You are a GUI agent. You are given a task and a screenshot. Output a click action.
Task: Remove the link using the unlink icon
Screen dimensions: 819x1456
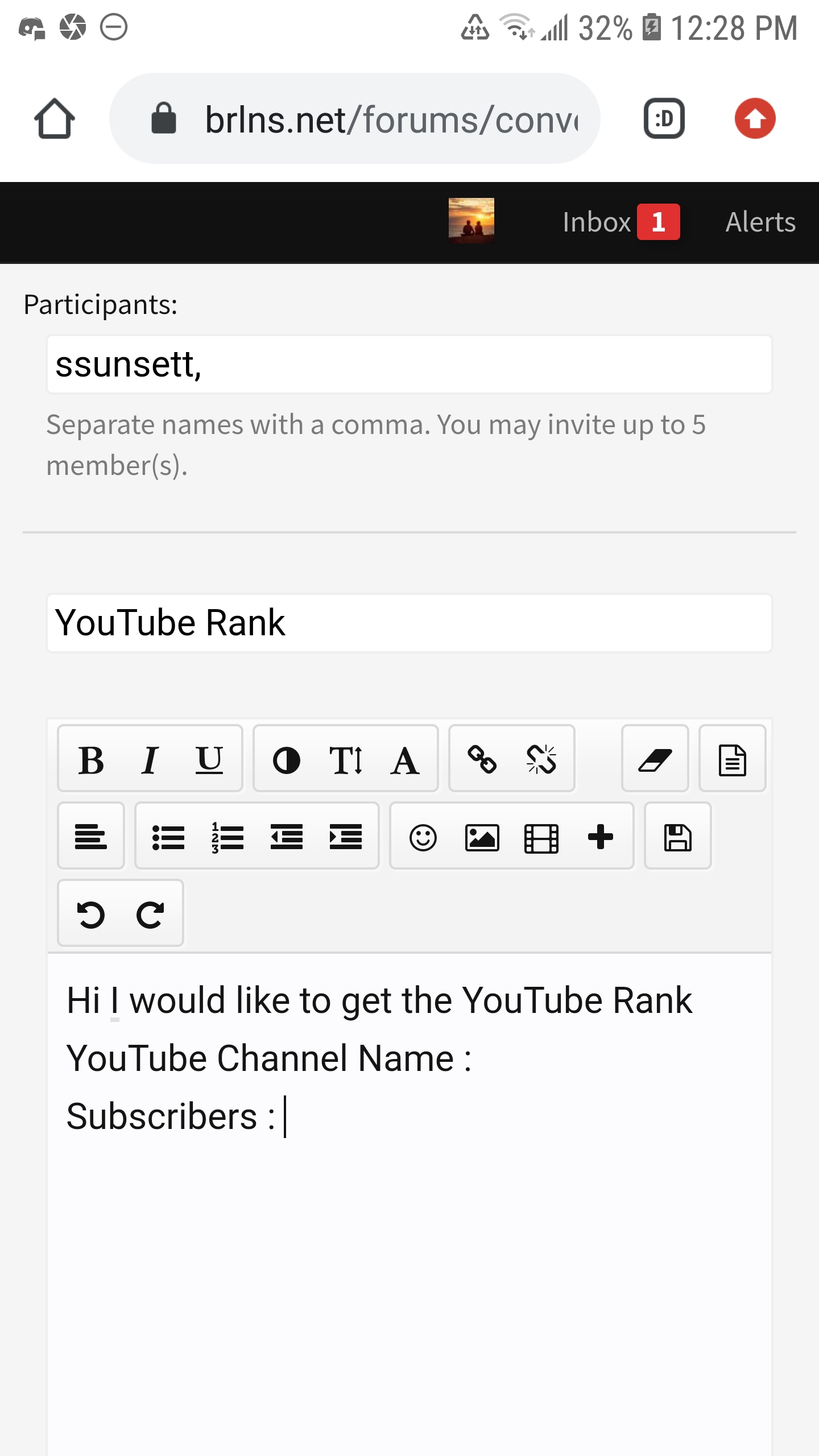pyautogui.click(x=541, y=760)
